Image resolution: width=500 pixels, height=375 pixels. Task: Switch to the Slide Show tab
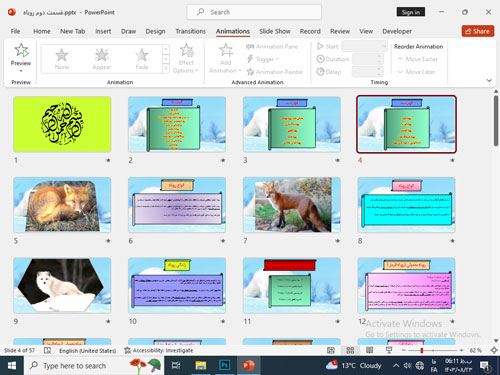pos(275,31)
